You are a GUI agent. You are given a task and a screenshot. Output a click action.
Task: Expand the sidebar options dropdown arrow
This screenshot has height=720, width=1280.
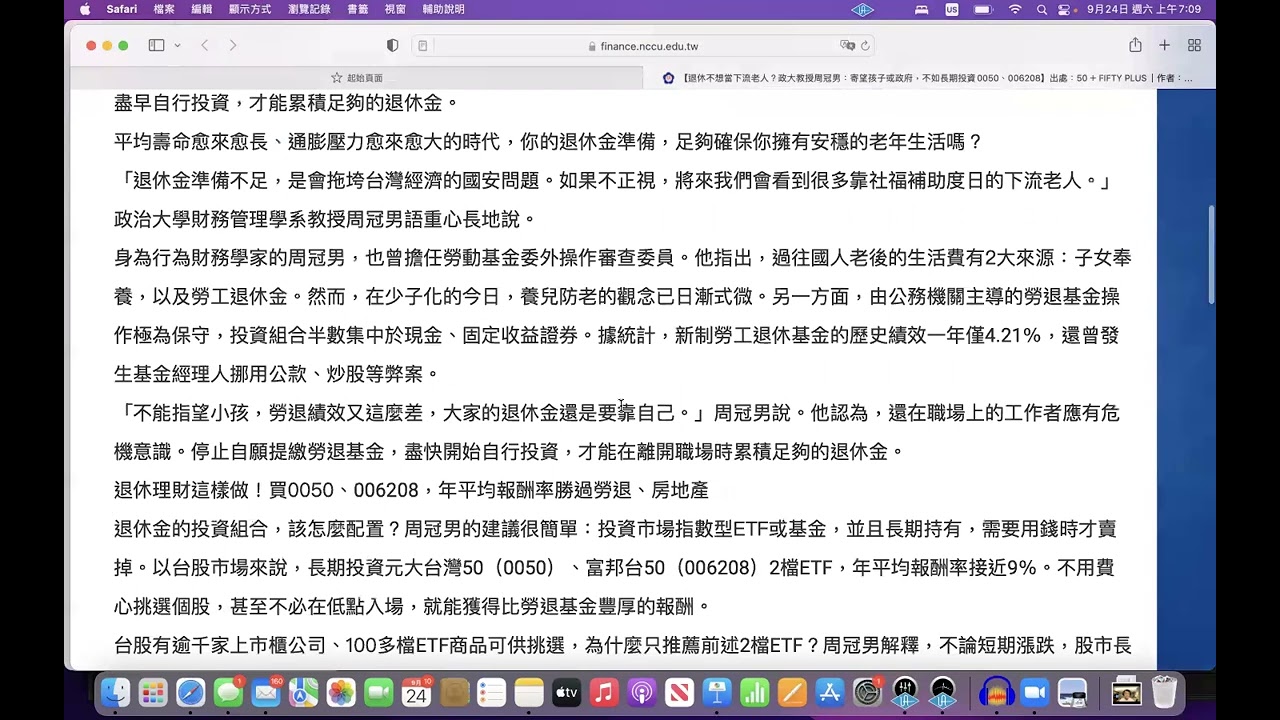click(177, 45)
